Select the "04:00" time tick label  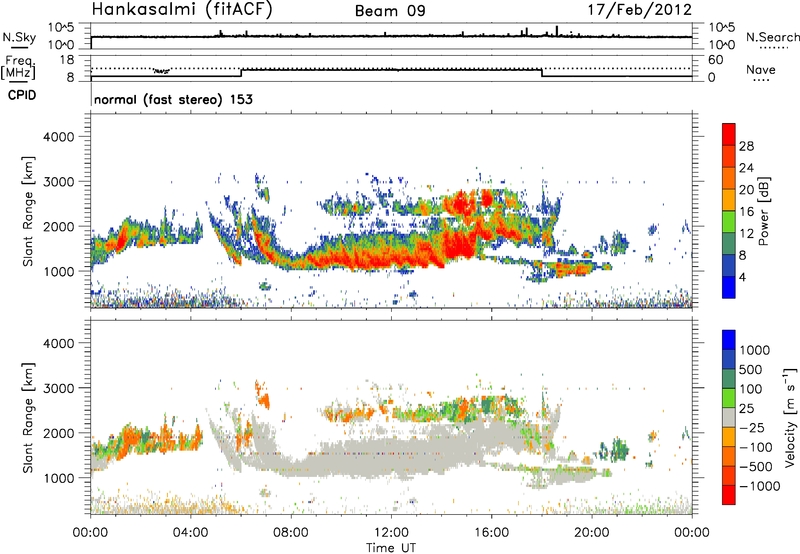191,533
